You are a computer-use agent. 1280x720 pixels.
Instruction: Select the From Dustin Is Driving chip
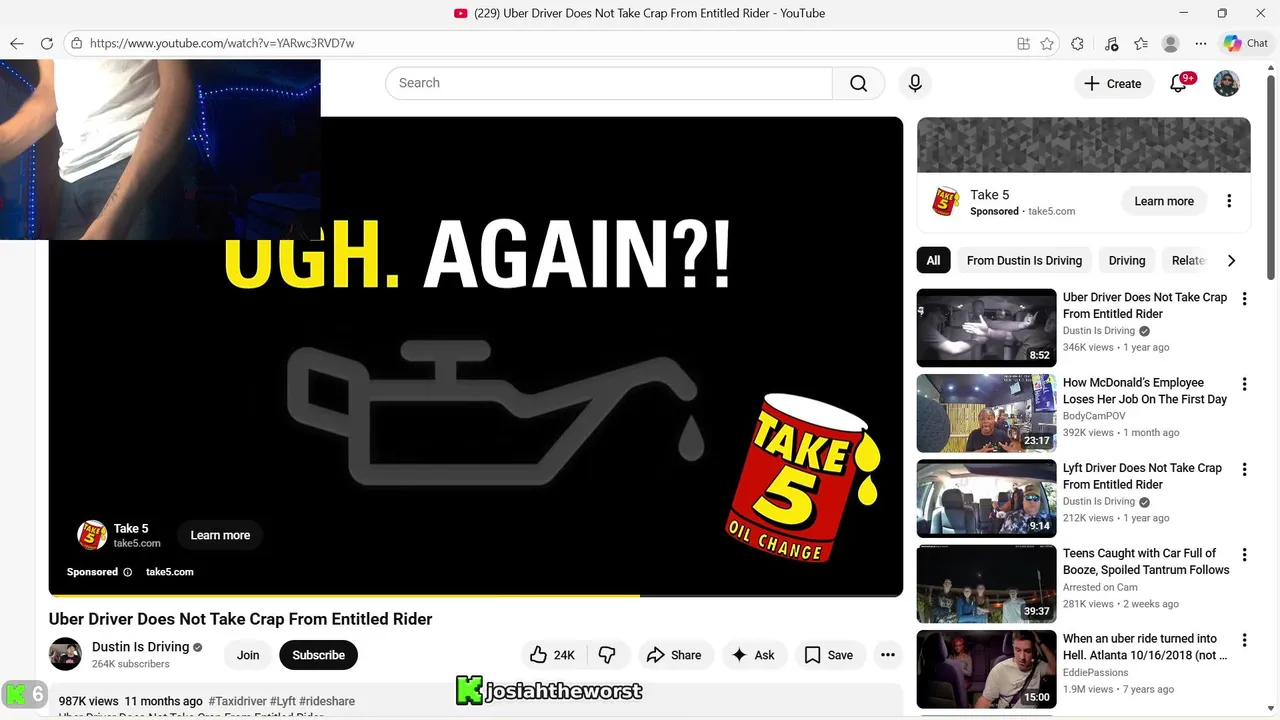1024,260
